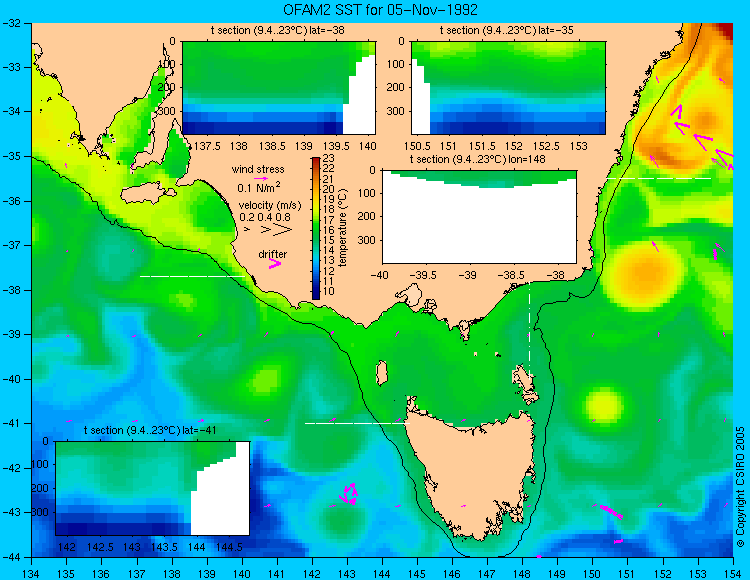Open the lat=-41 temperature section plot

click(153, 488)
